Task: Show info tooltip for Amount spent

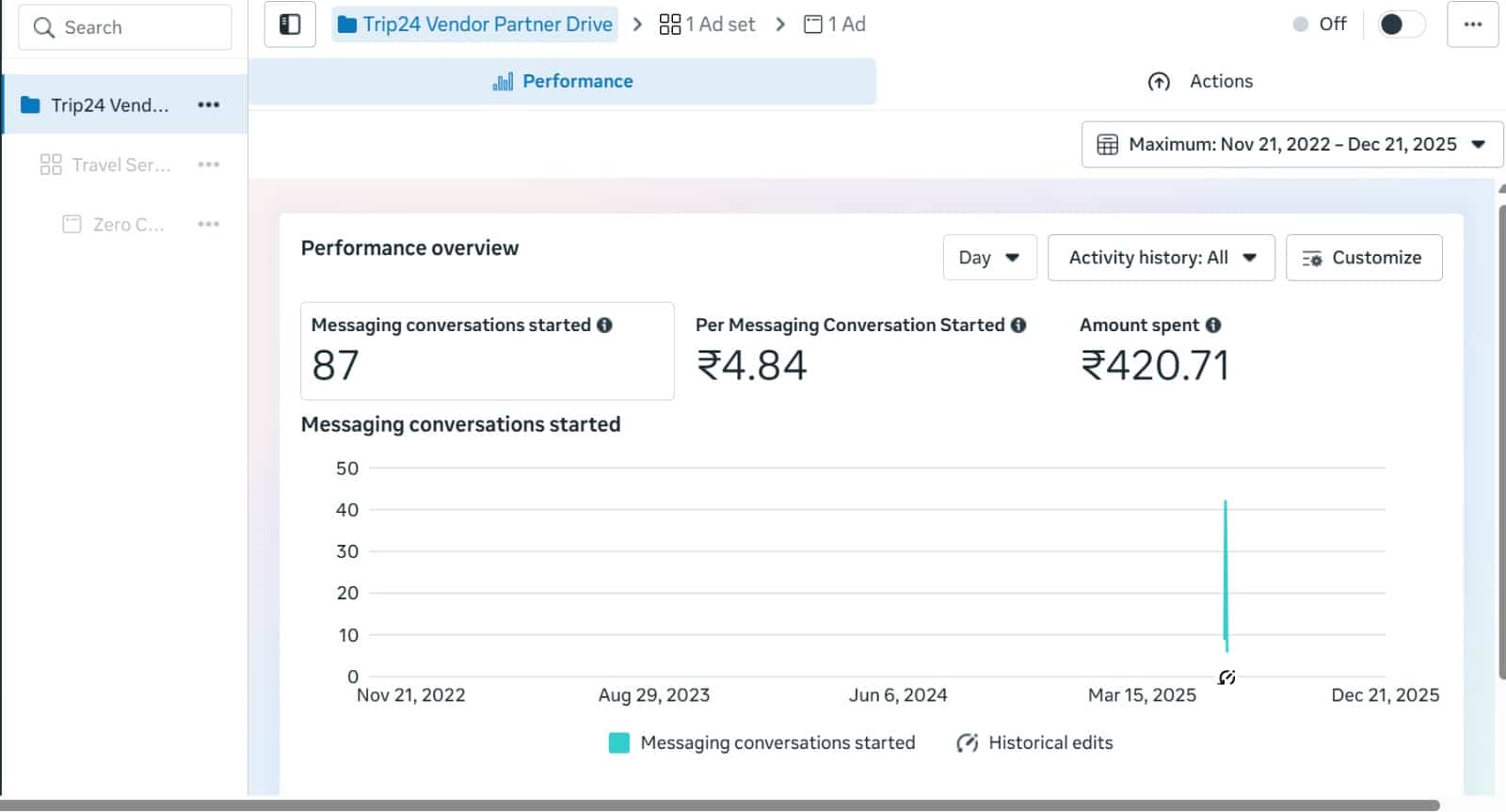Action: (1213, 326)
